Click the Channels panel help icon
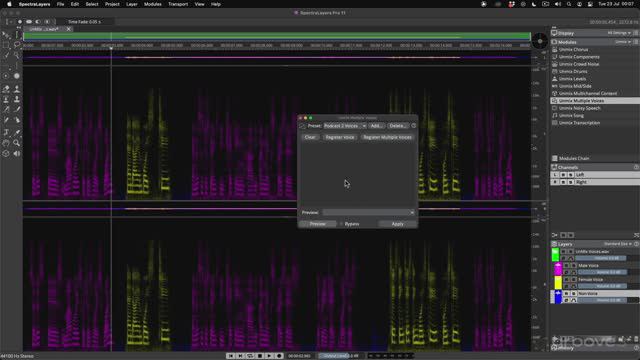640x360 pixels. (x=636, y=167)
